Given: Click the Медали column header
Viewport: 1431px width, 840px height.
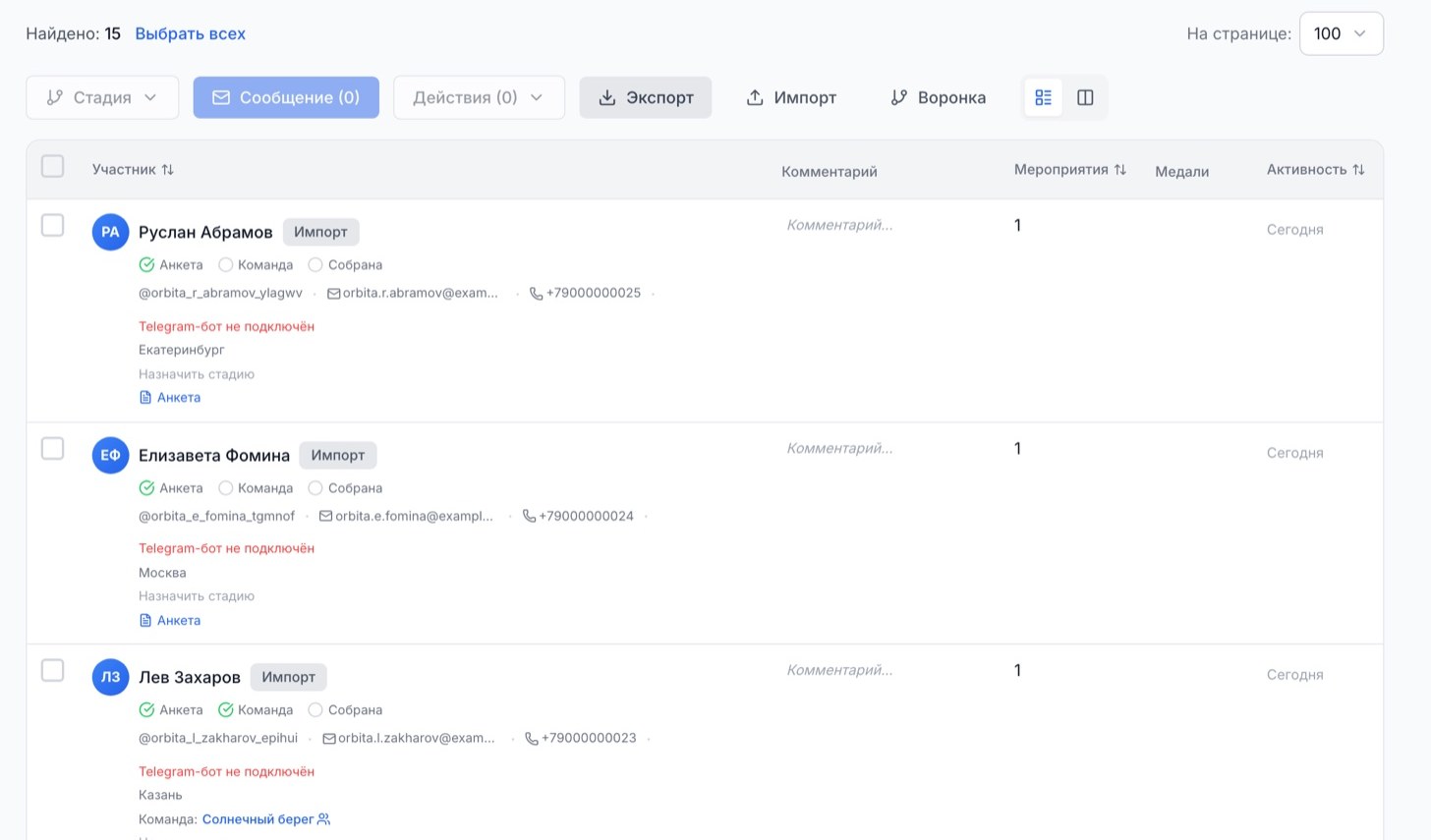Looking at the screenshot, I should coord(1181,172).
